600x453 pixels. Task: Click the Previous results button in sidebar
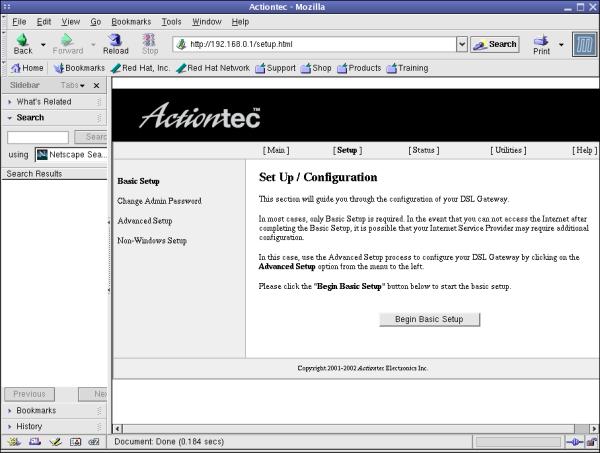coord(29,394)
